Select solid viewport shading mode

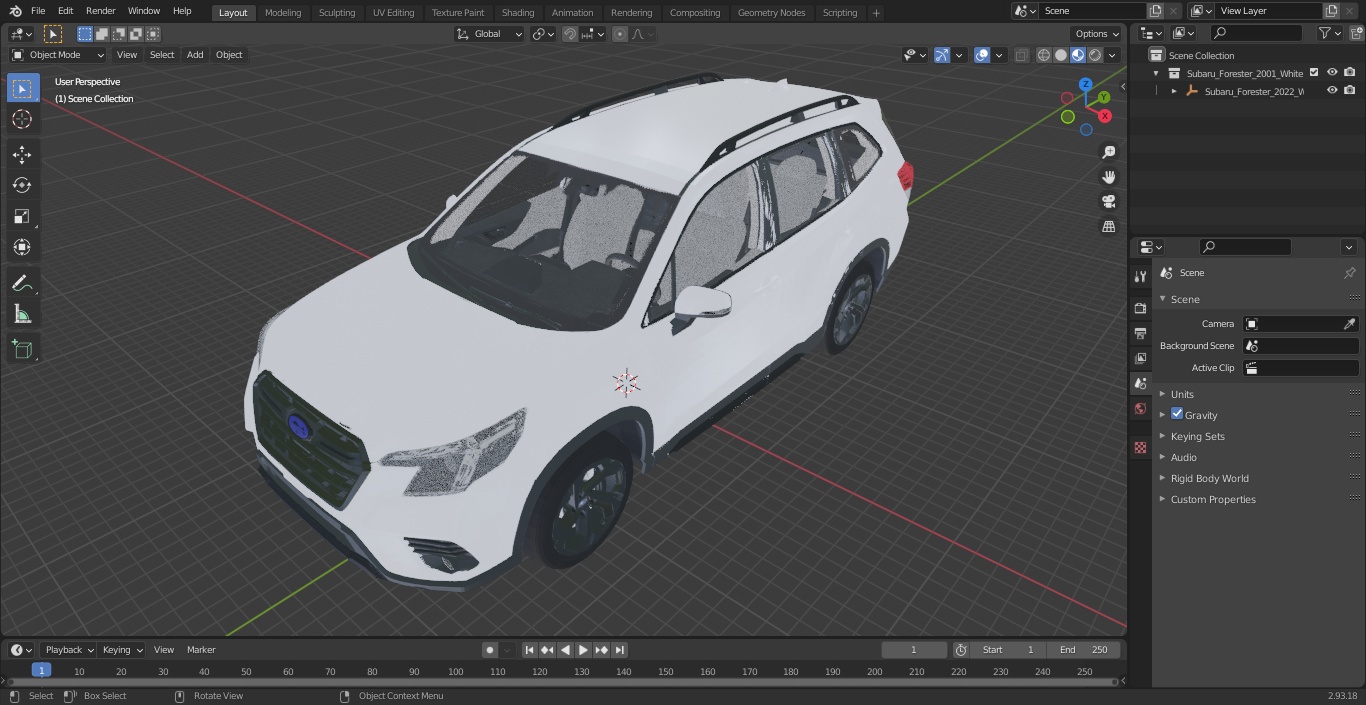tap(1060, 55)
